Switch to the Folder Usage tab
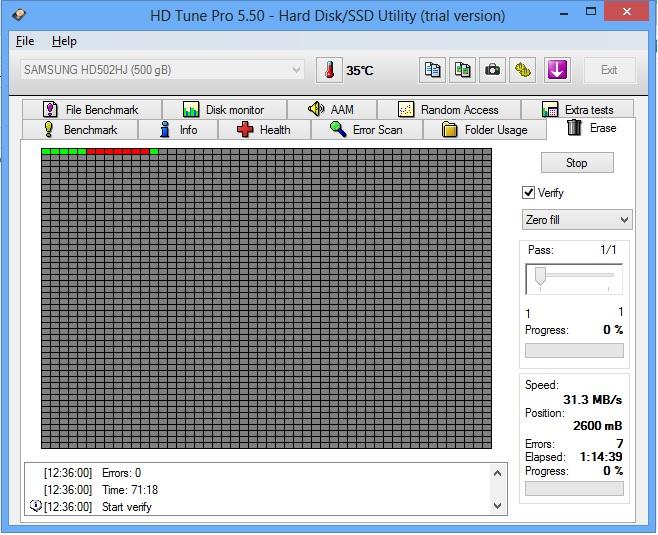Viewport: 658px width, 535px height. tap(485, 130)
